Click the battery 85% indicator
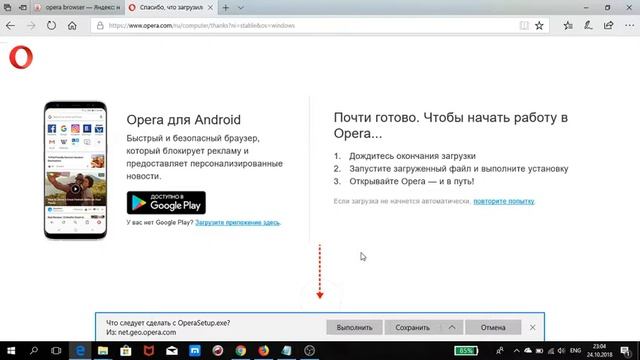Image resolution: width=640 pixels, height=360 pixels. [x=466, y=351]
